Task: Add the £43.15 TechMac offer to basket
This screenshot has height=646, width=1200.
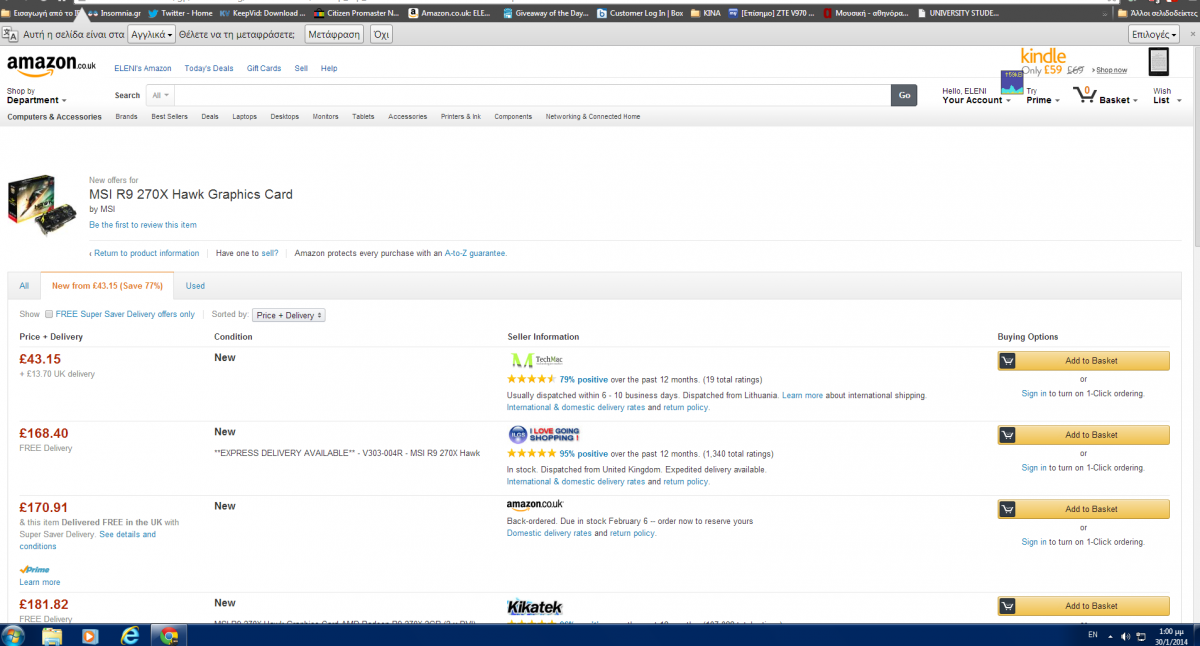Action: (1083, 360)
